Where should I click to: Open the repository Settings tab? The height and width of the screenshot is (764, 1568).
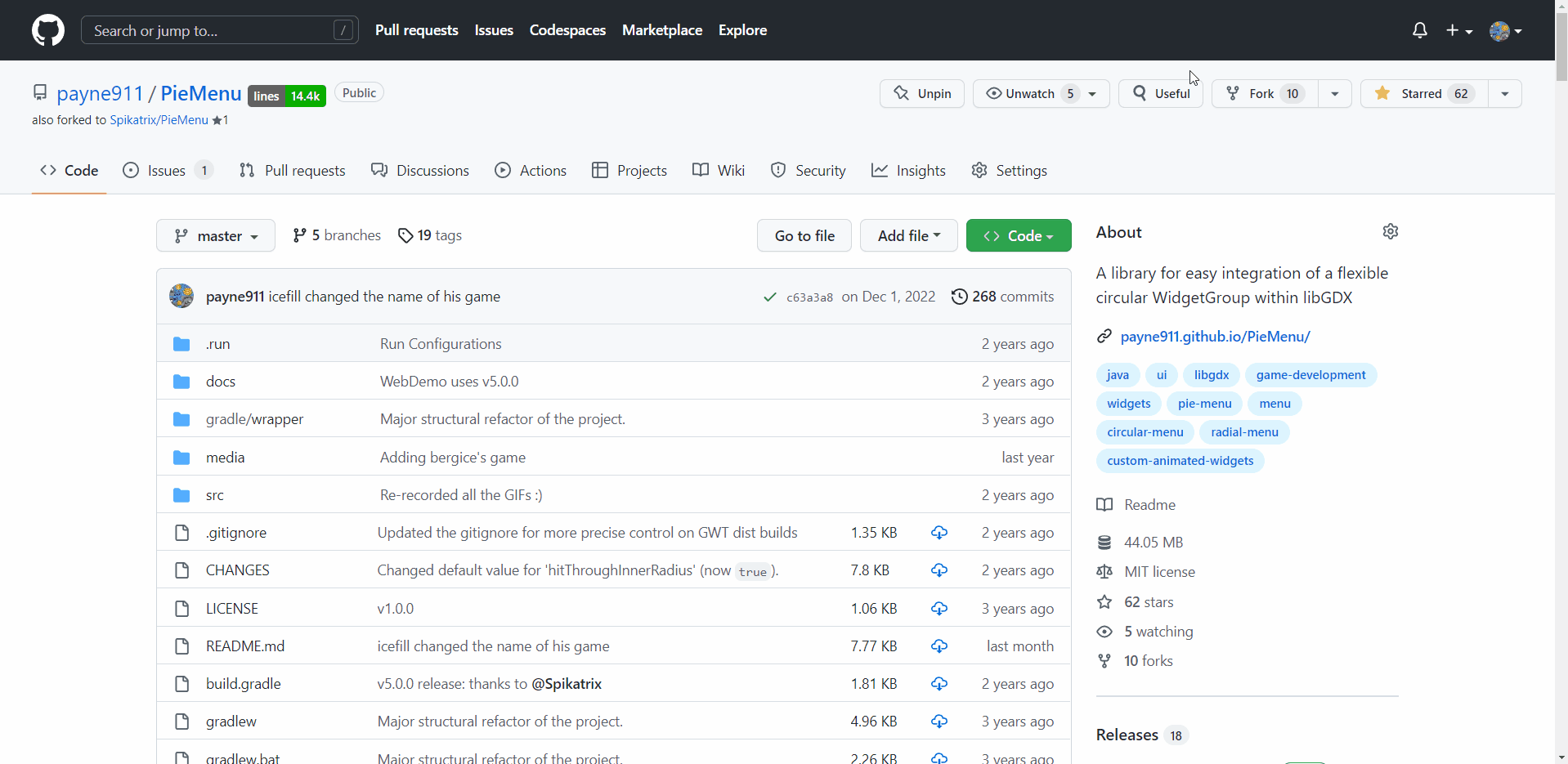pos(1009,170)
